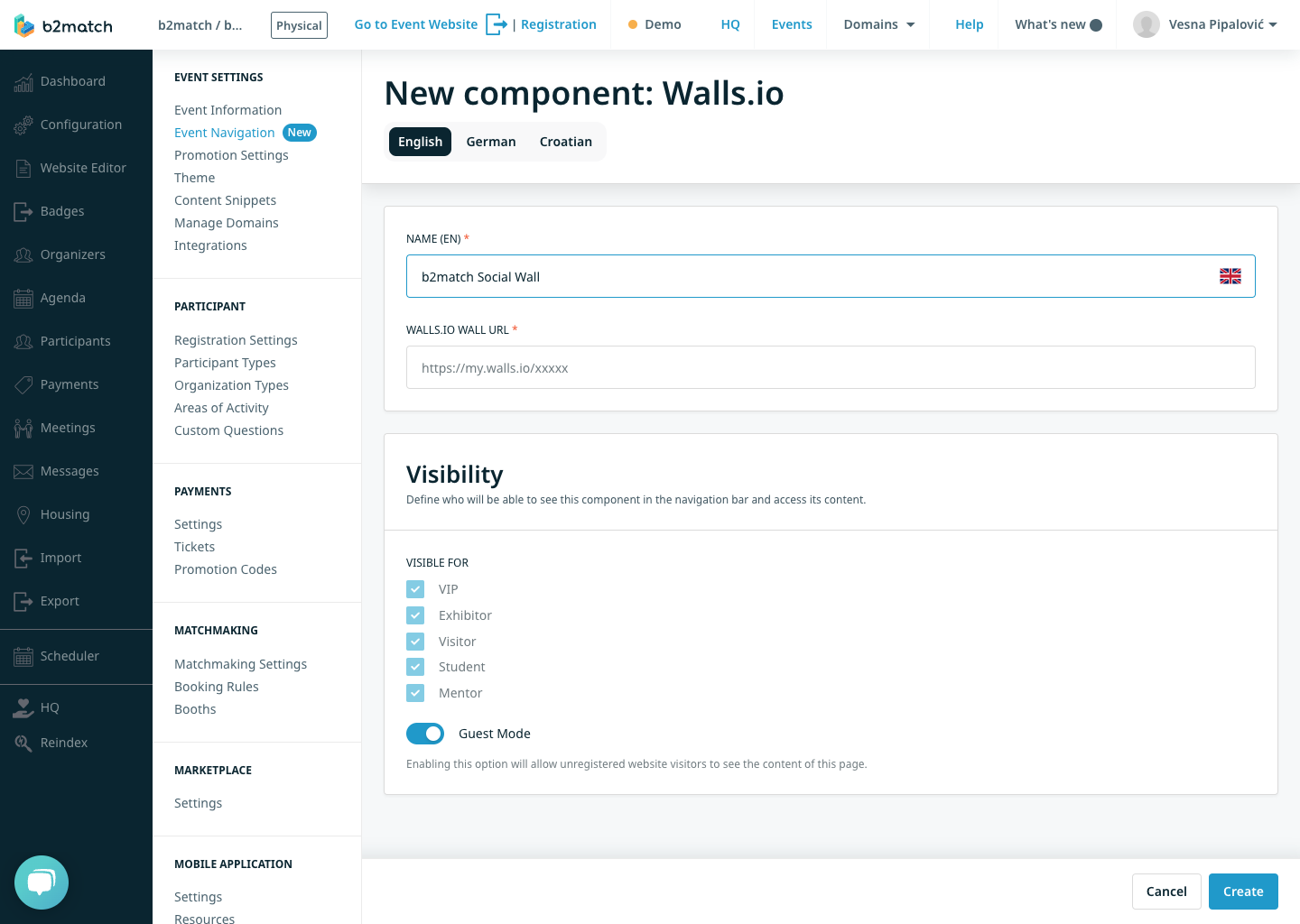The image size is (1300, 924).
Task: Click the user avatar icon
Action: [x=1147, y=24]
